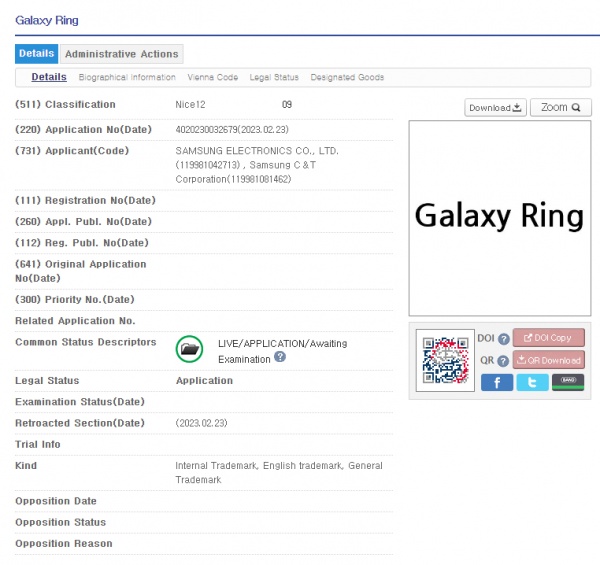Click the DOI help question icon
Image resolution: width=600 pixels, height=565 pixels.
tap(504, 339)
